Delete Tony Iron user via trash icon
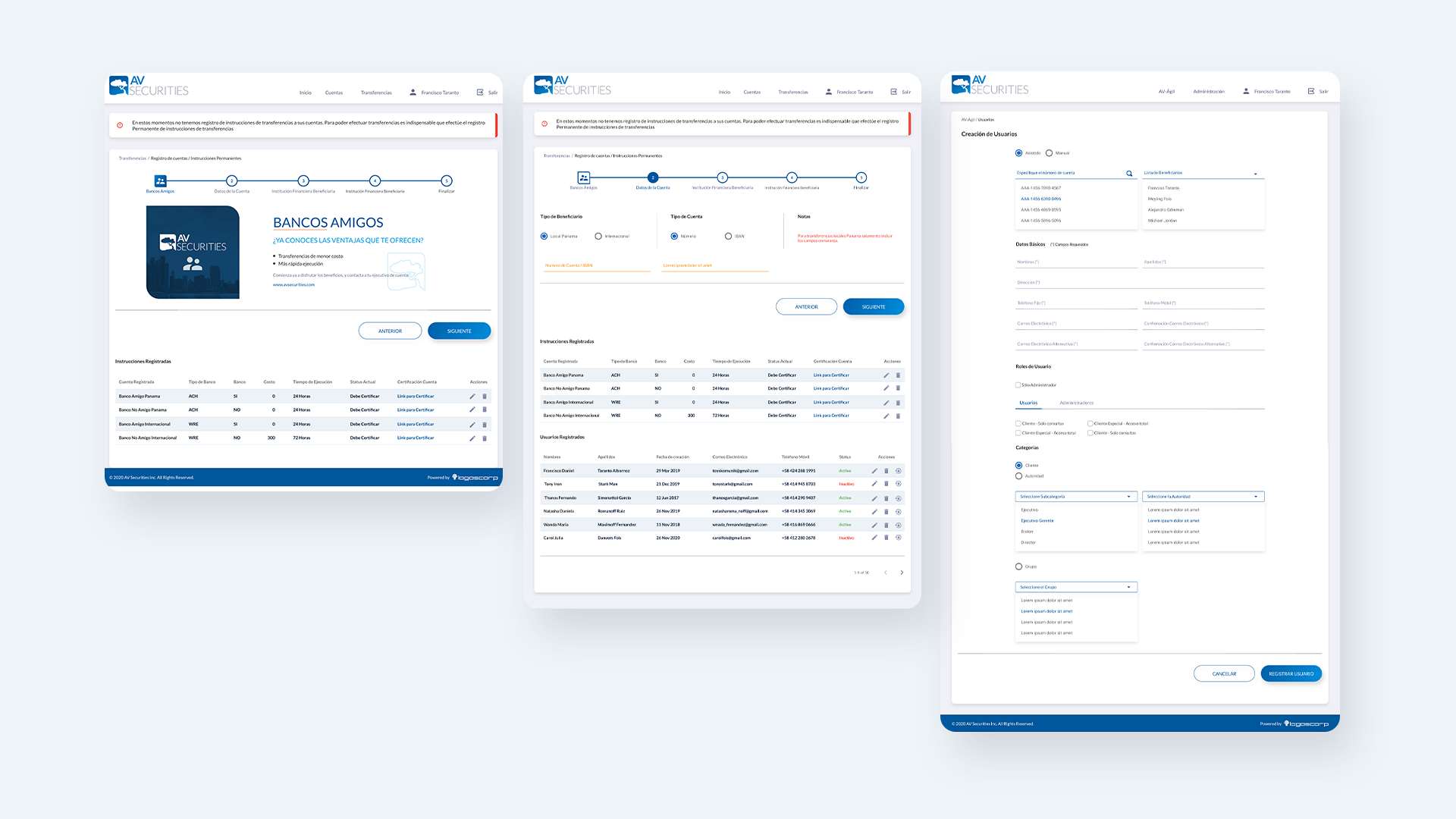Screen dimensions: 1456x819 [886, 484]
